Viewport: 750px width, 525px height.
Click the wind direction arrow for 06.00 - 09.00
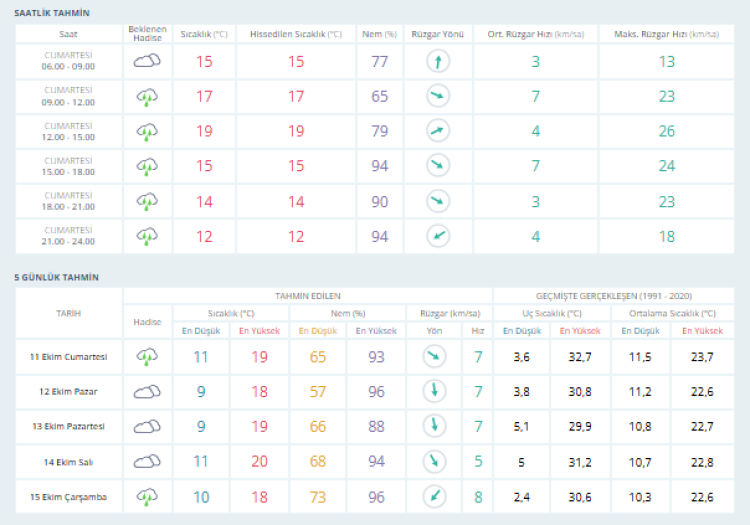click(437, 62)
